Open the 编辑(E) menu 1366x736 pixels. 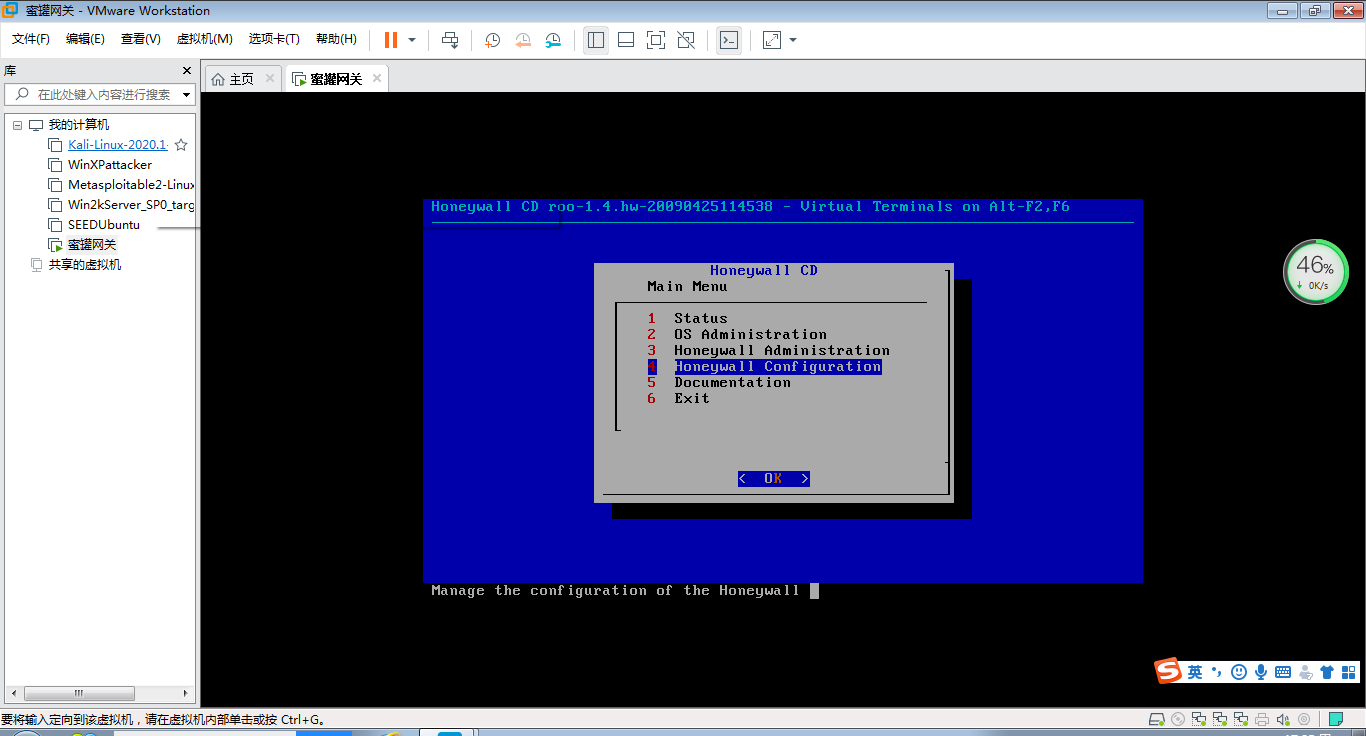(85, 39)
